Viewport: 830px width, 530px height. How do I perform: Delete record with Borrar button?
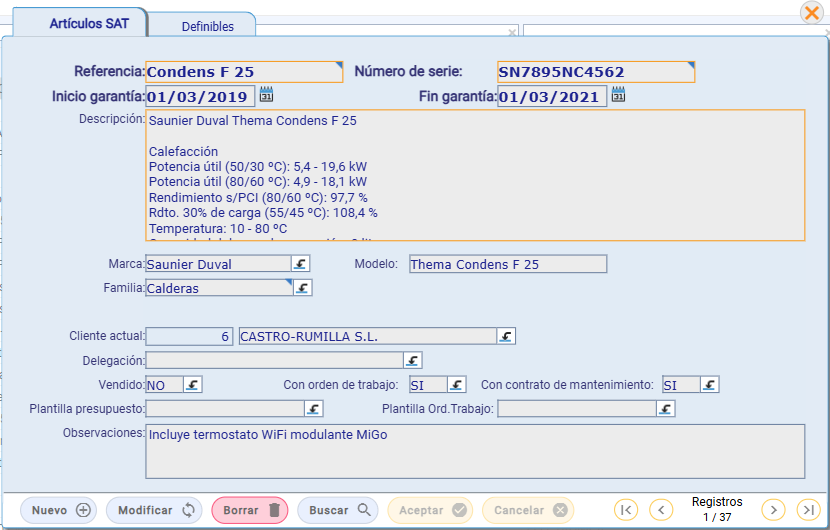(250, 510)
